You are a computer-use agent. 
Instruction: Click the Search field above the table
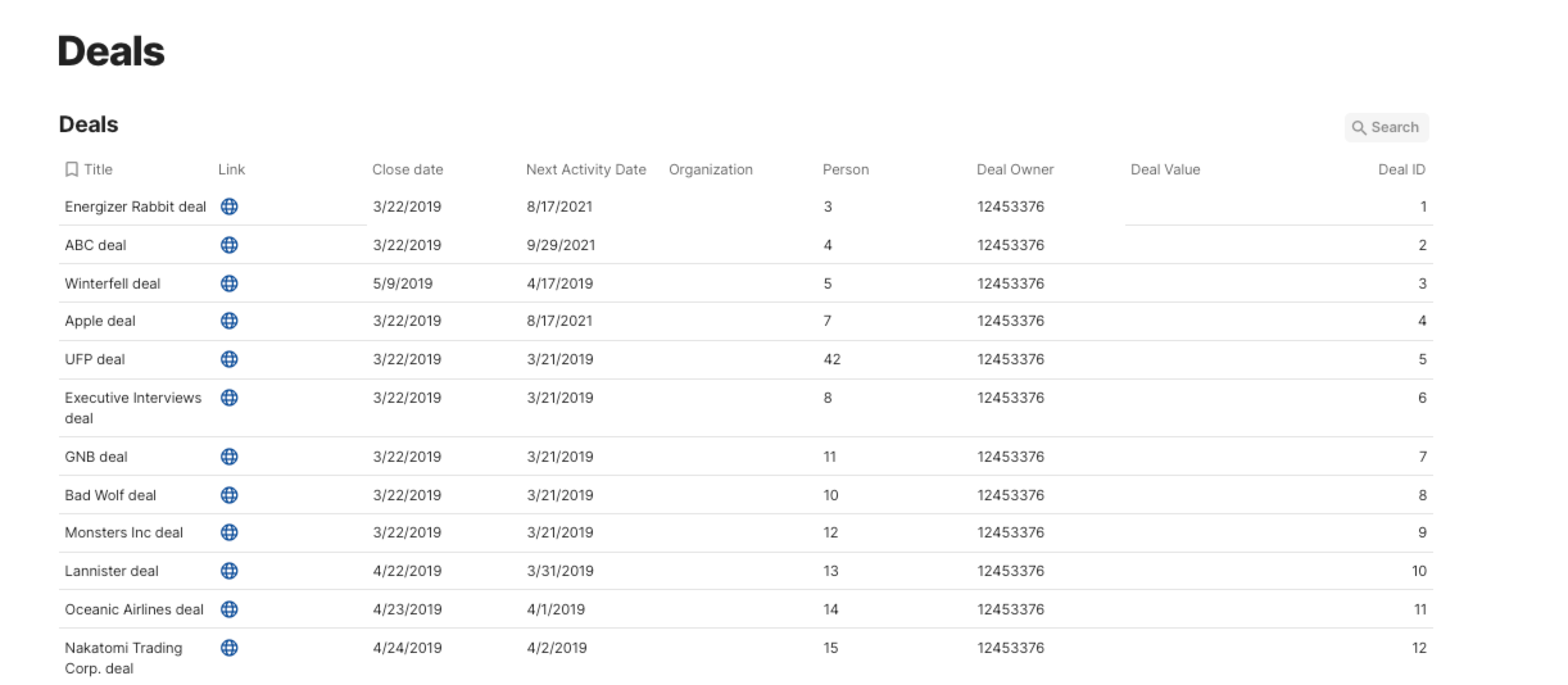point(1386,128)
